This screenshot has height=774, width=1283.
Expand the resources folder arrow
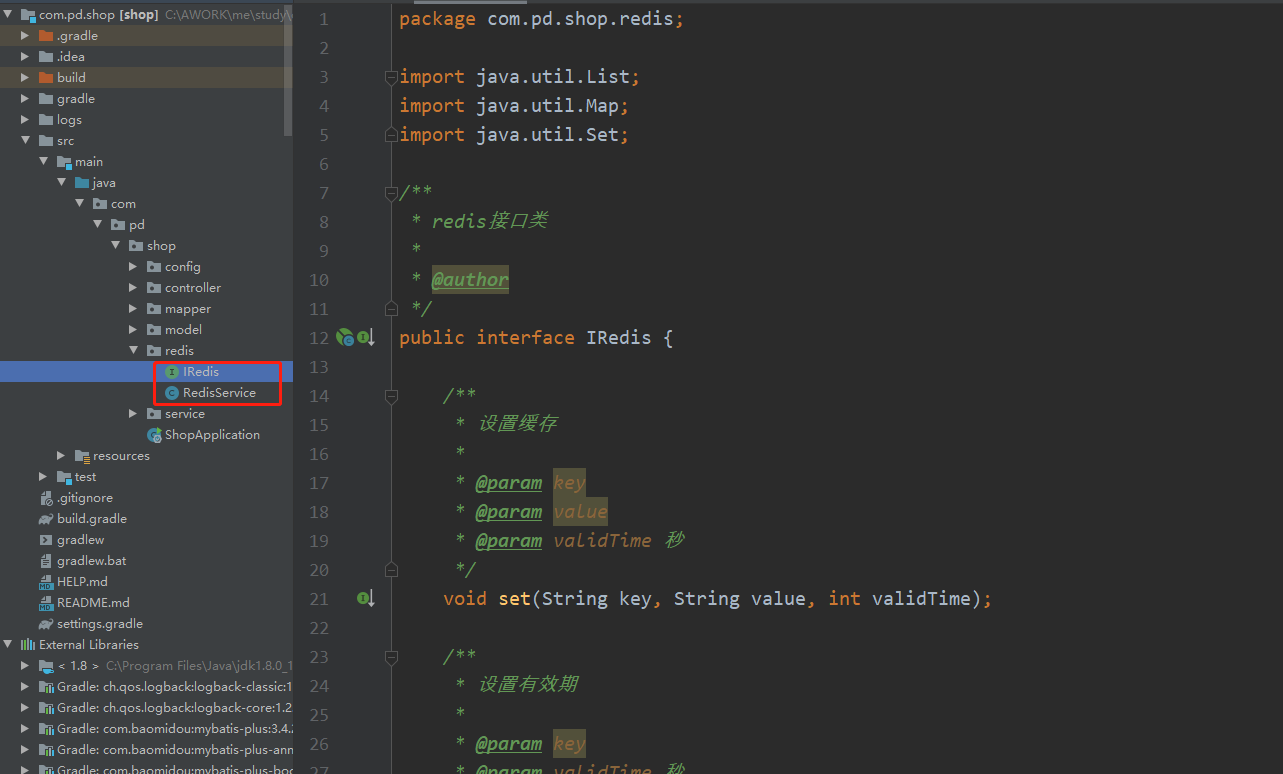61,456
